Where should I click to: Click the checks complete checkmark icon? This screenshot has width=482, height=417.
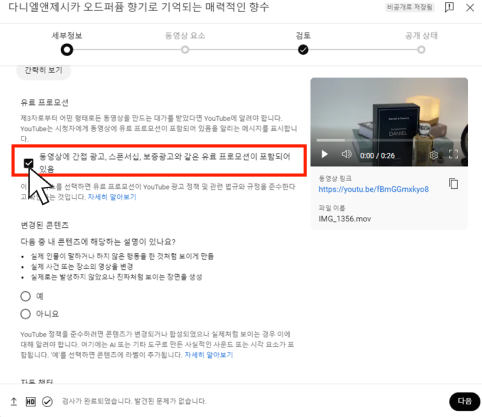click(47, 402)
